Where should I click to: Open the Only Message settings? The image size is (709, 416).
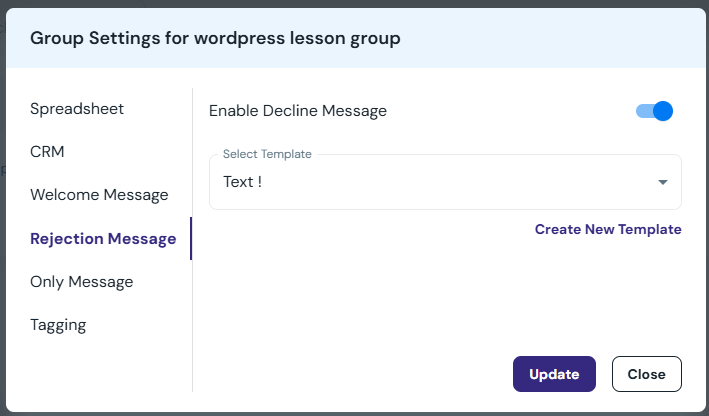(x=81, y=282)
